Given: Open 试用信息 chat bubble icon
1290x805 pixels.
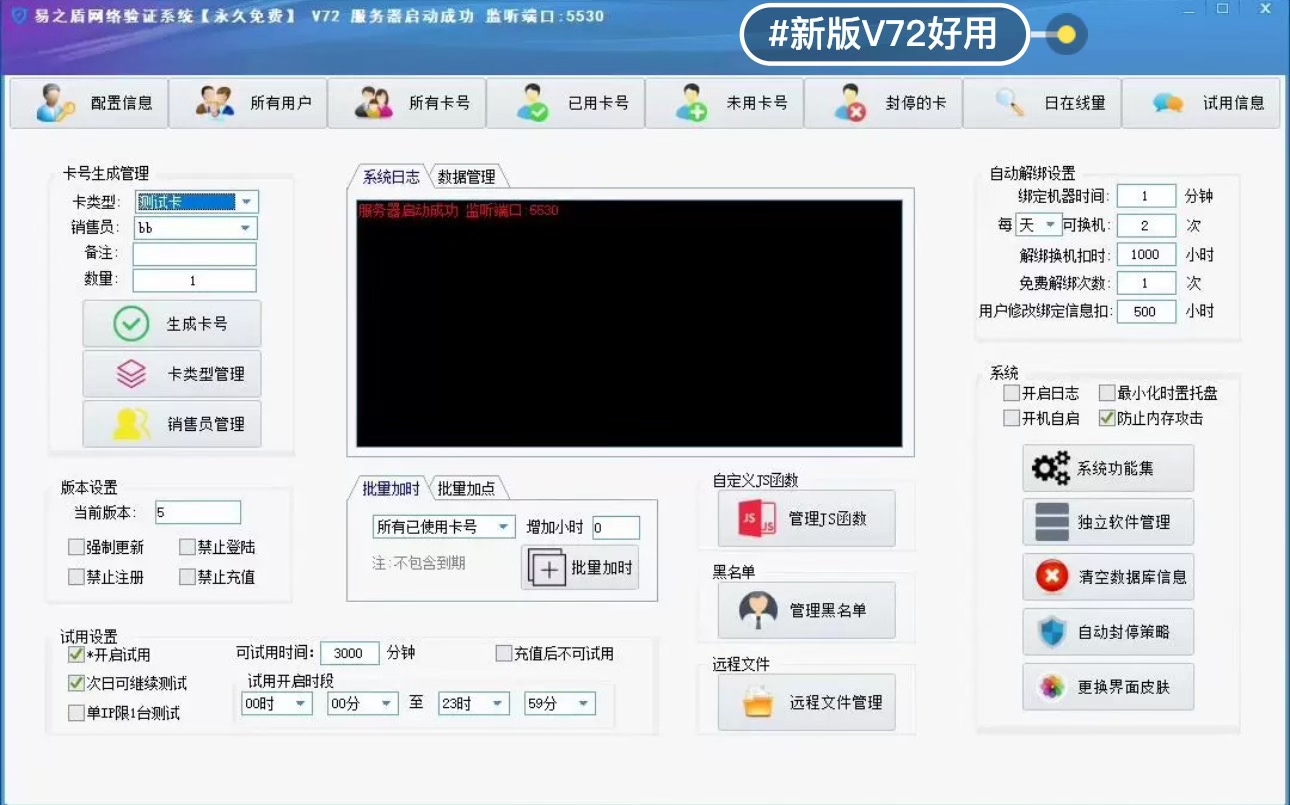Looking at the screenshot, I should (1168, 102).
